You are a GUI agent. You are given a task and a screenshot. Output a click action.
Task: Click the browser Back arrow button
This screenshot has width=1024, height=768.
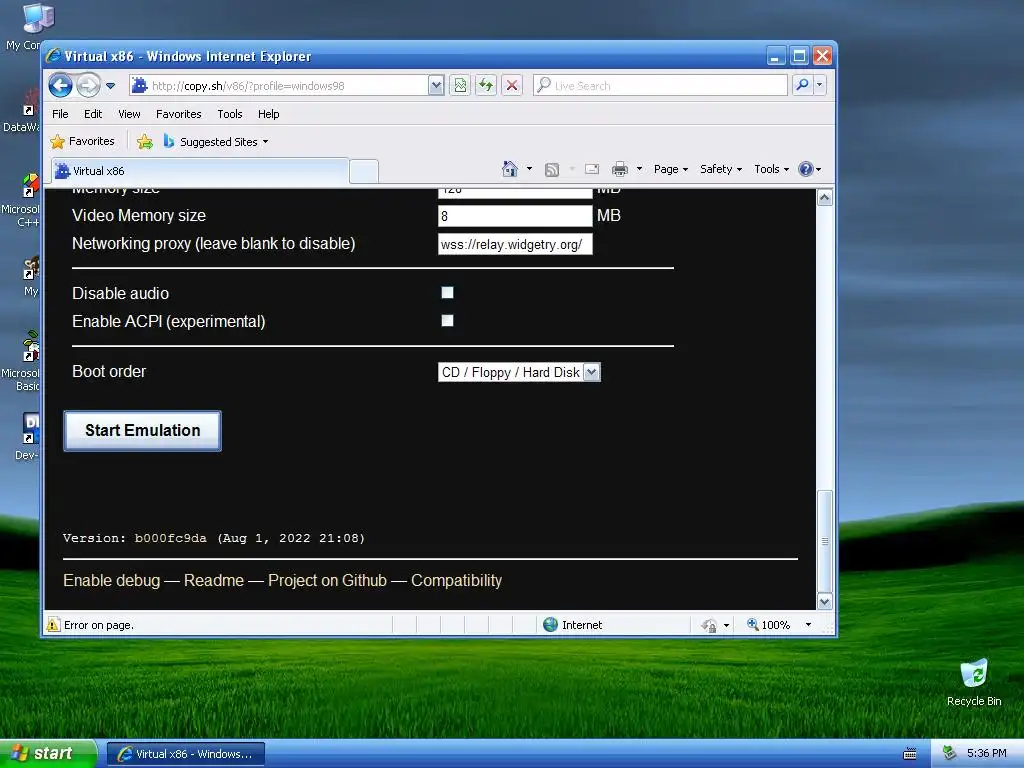[60, 85]
